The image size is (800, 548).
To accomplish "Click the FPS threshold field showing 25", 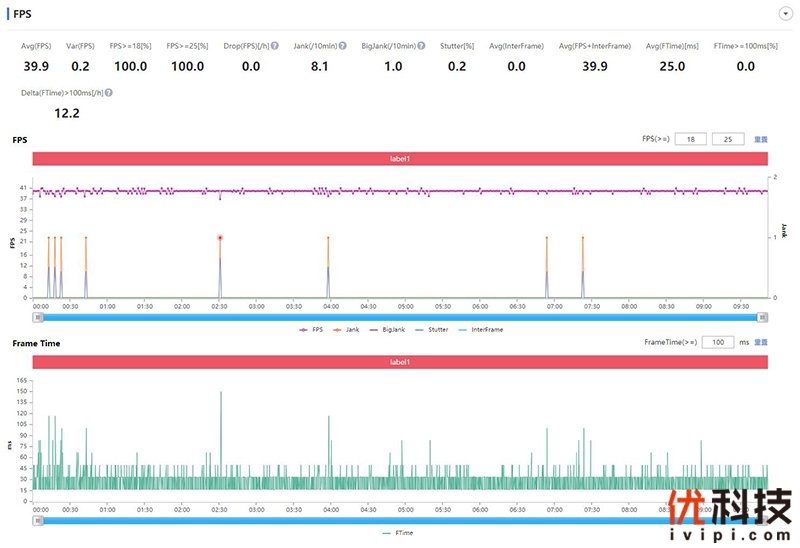I will click(727, 139).
